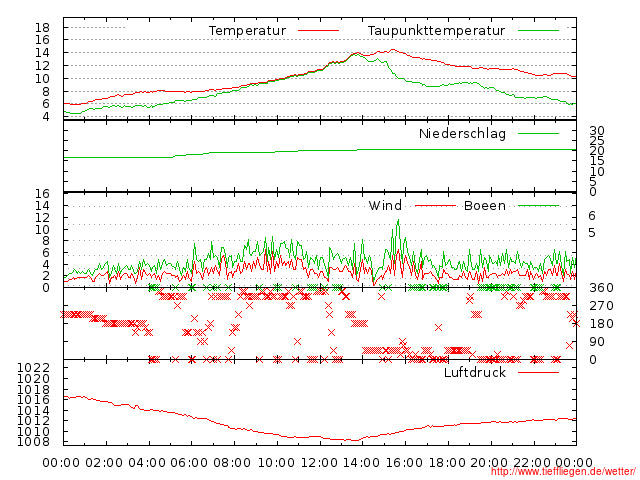
Task: Click the Luftdruck legend label
Action: 475,372
